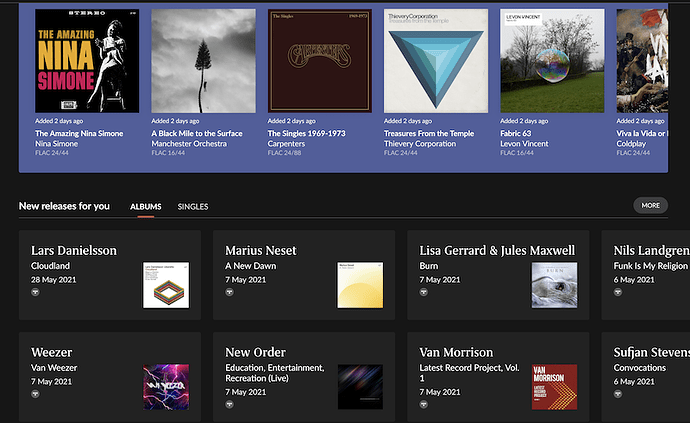Screen dimensions: 690x423
Task: Open New Order artist name
Action: pyautogui.click(x=255, y=352)
